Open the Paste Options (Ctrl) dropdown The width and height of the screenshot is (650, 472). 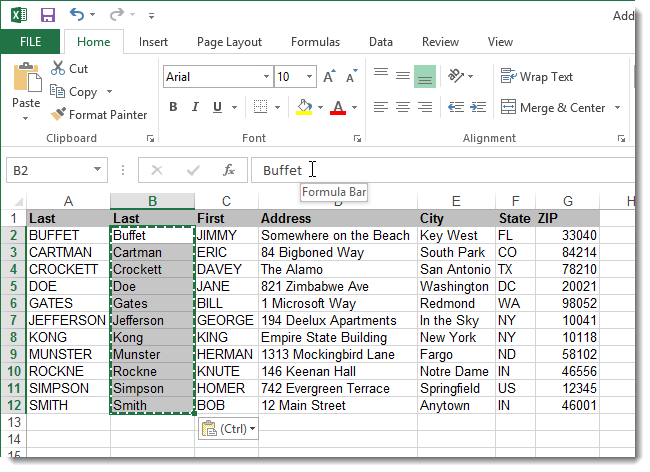click(x=228, y=428)
